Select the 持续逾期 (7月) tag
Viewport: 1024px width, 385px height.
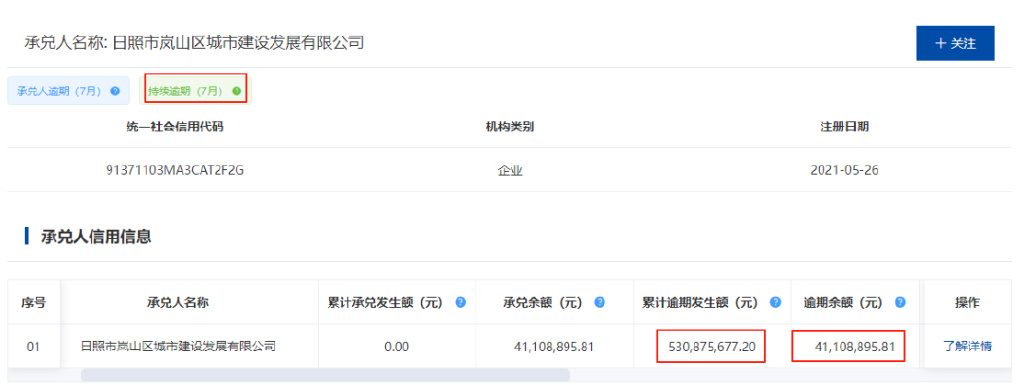195,91
